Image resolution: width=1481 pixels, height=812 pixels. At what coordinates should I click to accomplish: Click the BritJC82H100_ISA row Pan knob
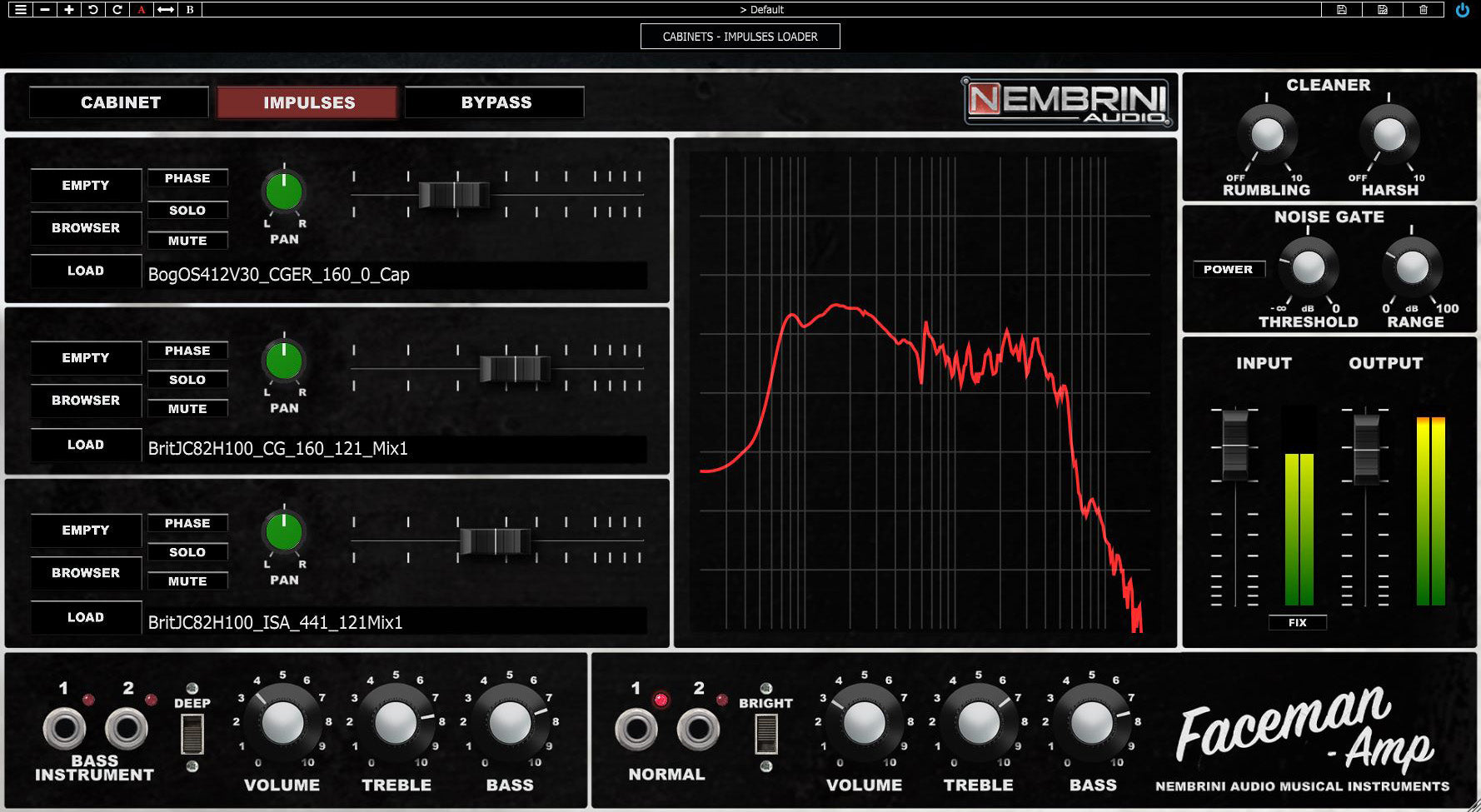pyautogui.click(x=284, y=532)
